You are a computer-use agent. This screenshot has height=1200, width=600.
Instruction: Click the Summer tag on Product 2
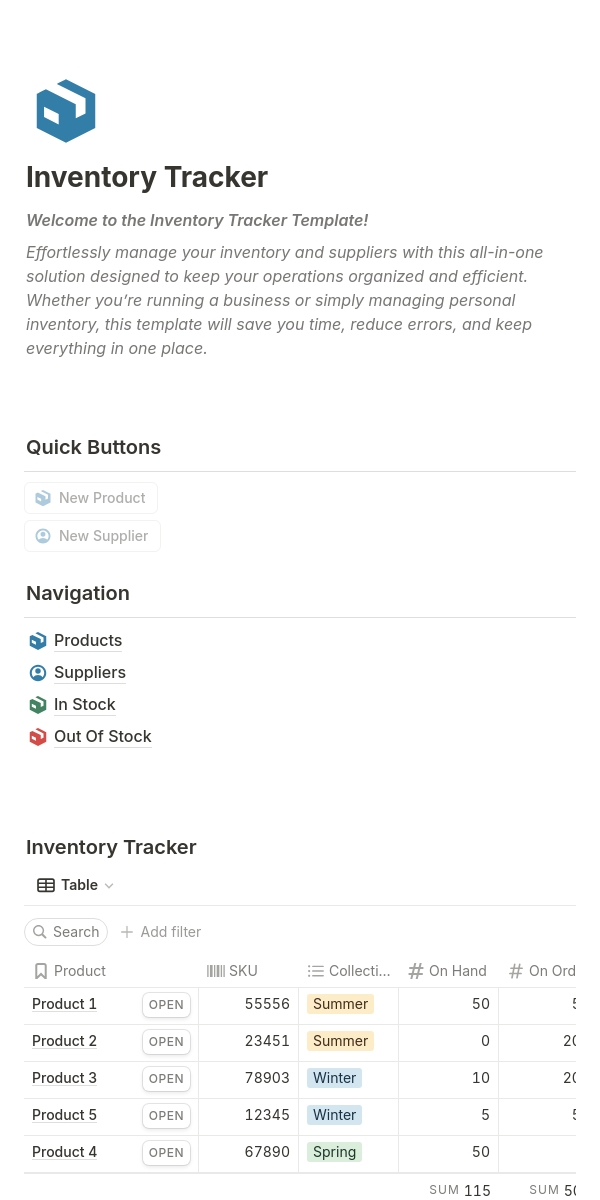tap(340, 1041)
